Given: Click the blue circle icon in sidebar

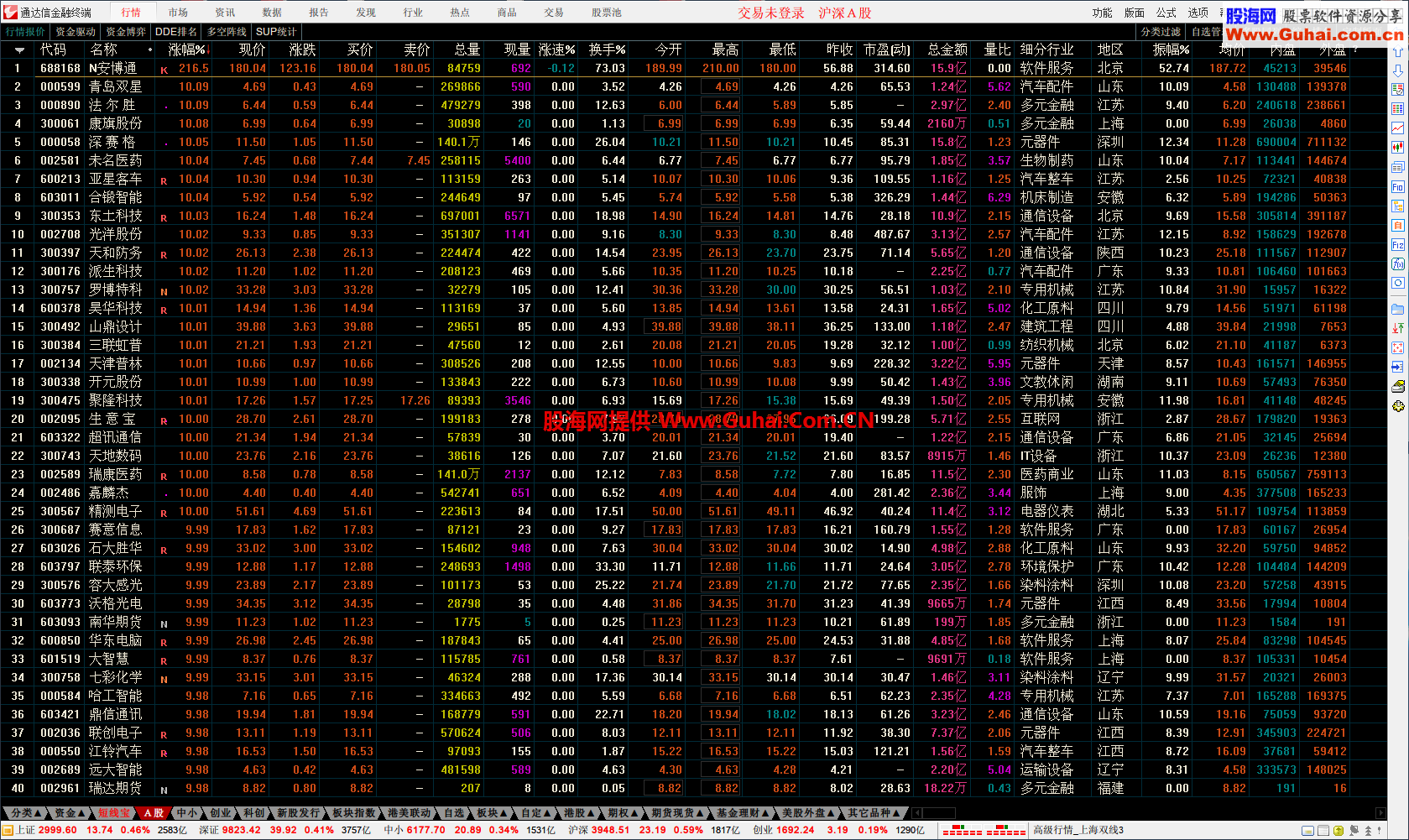Looking at the screenshot, I should (1397, 284).
